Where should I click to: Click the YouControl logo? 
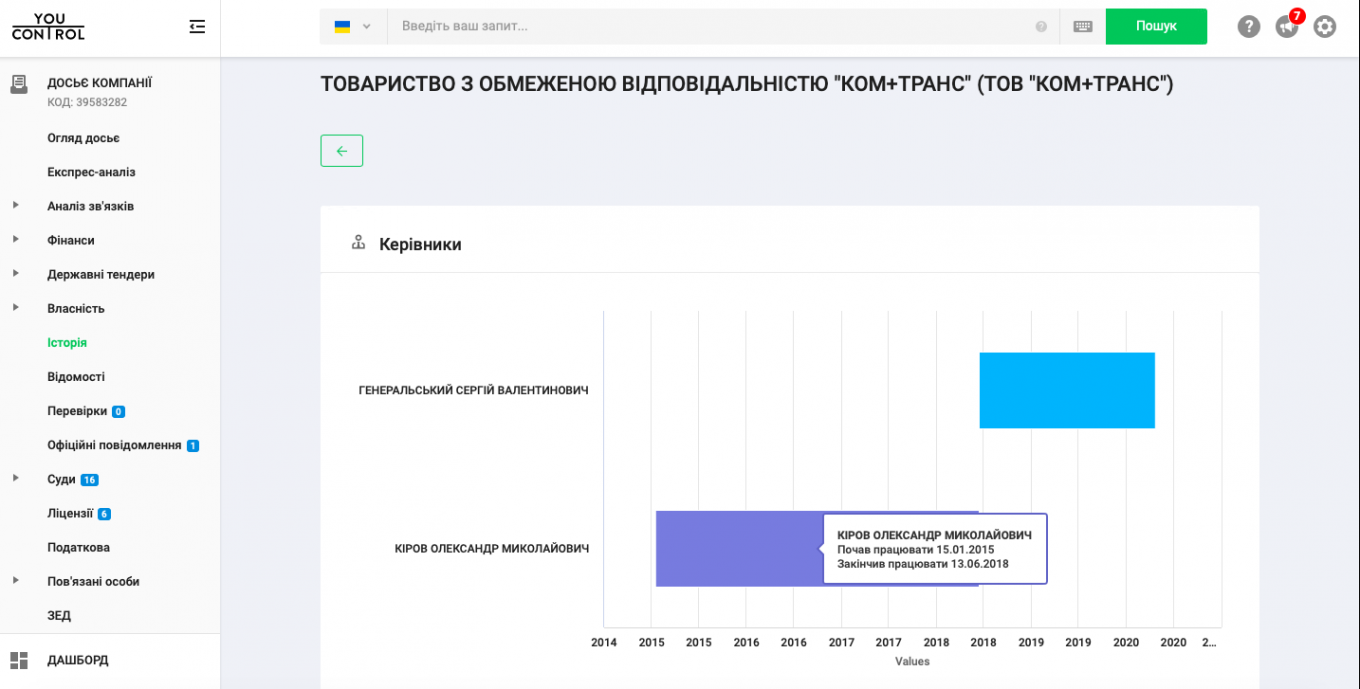pyautogui.click(x=48, y=27)
